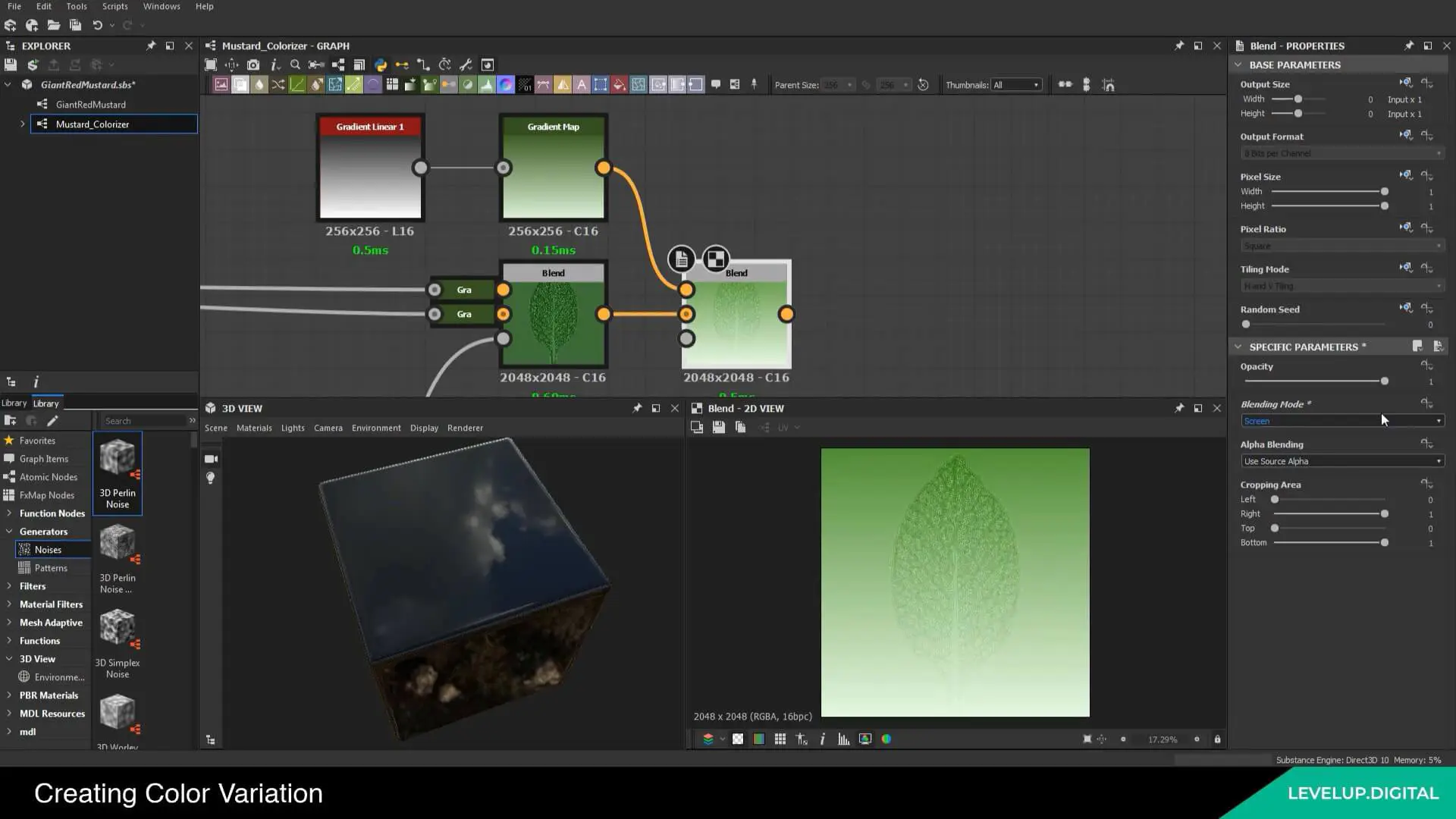Click the info icon in 2D View footer
1456x819 pixels.
(823, 739)
